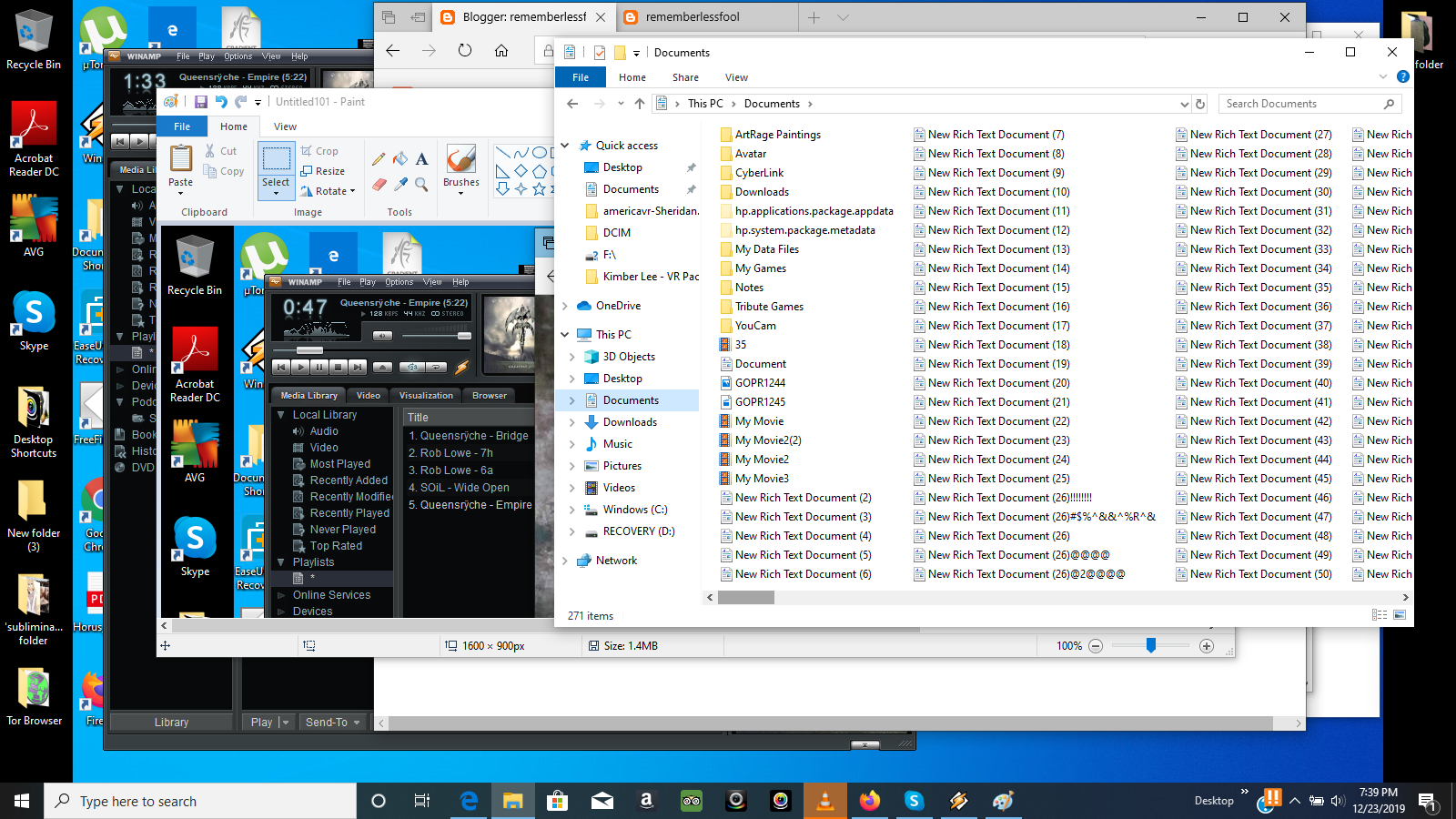Open Resize in Paint's Image group
1456x819 pixels.
323,171
